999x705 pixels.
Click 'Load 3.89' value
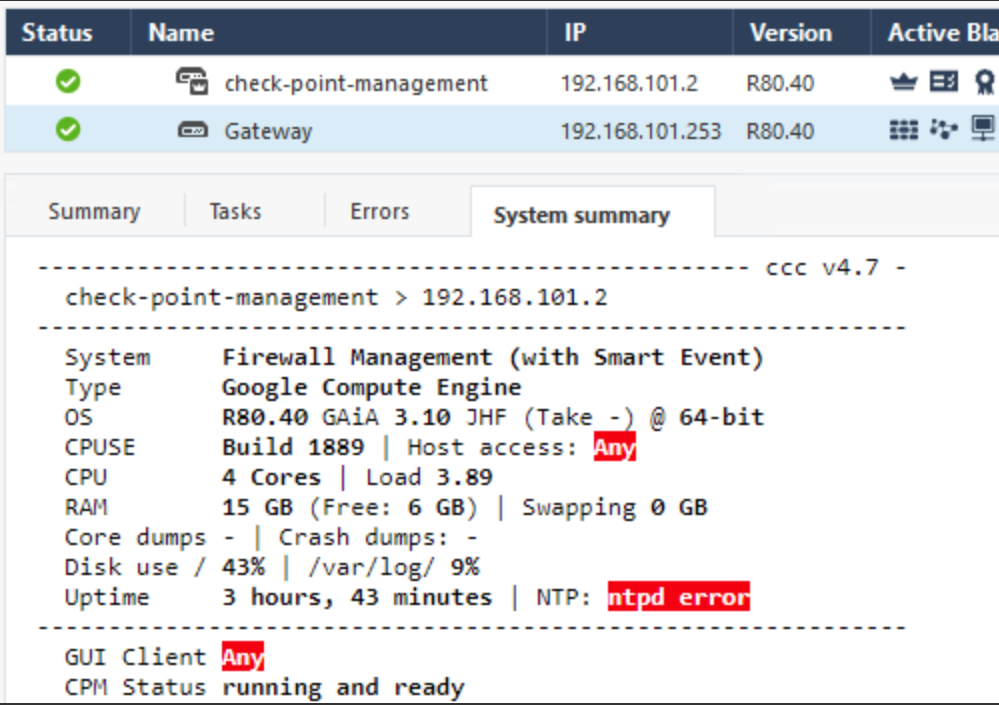429,476
